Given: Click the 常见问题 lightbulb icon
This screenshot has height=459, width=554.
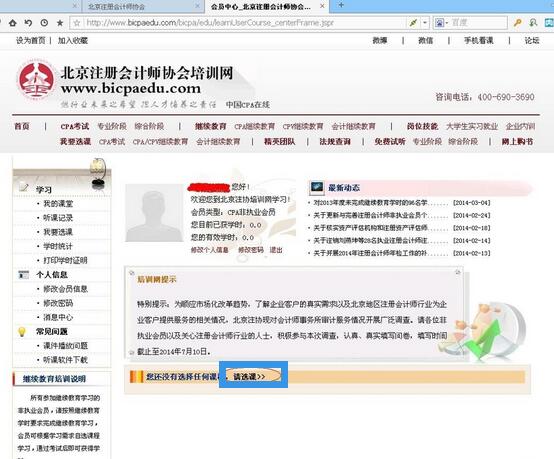Looking at the screenshot, I should tap(22, 331).
